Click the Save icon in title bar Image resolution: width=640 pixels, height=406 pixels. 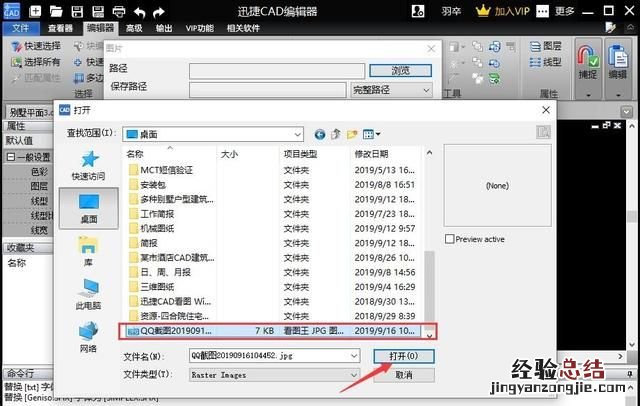click(77, 11)
